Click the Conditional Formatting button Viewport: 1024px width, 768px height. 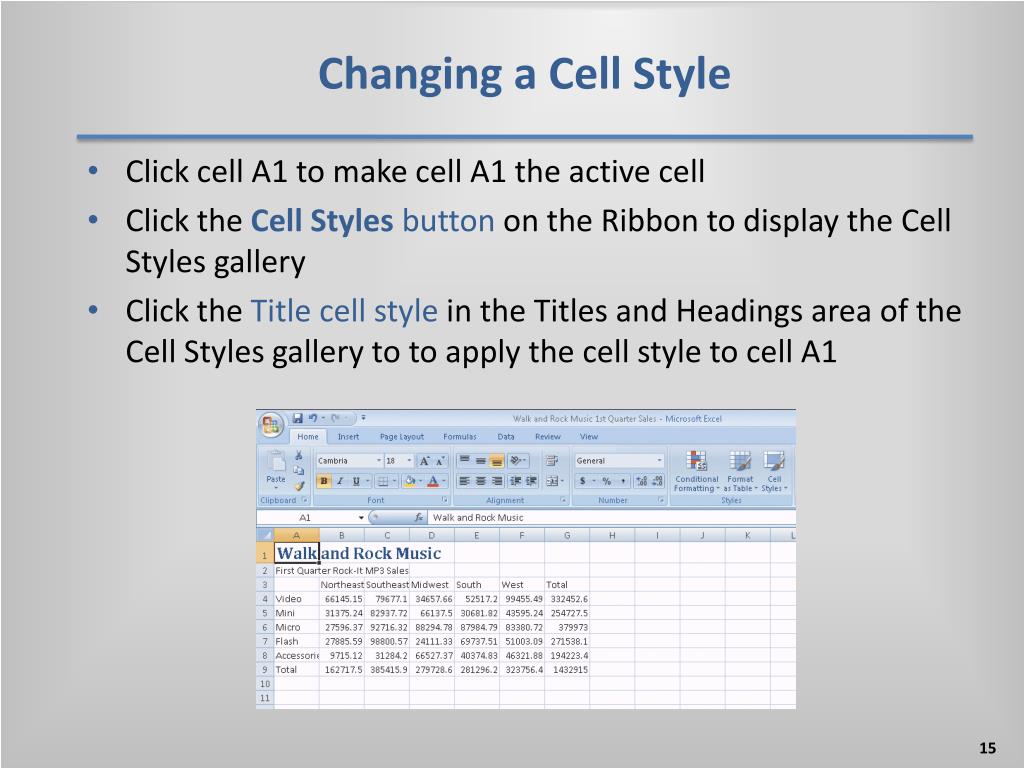click(696, 471)
